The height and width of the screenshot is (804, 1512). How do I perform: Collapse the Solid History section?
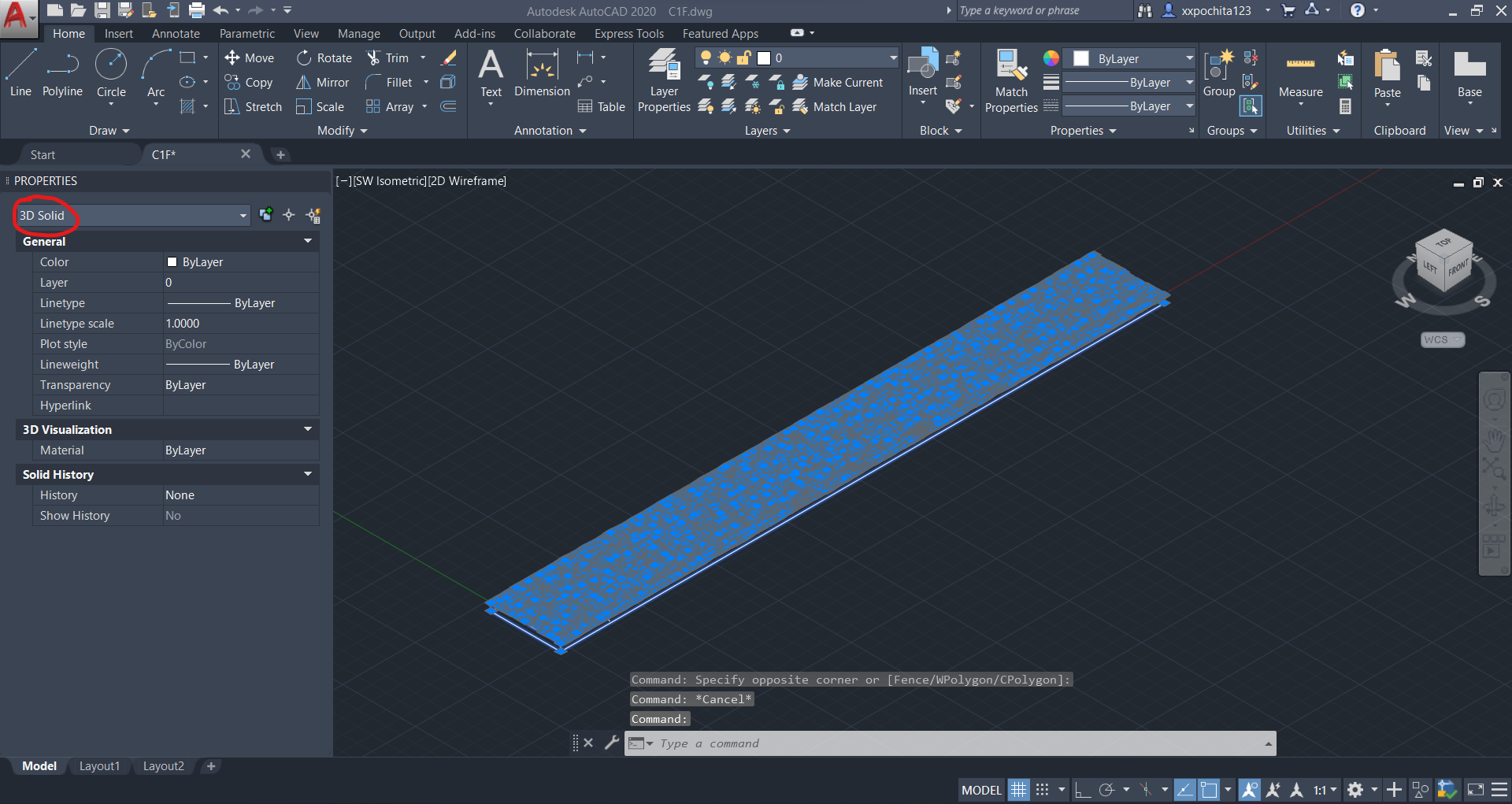[308, 474]
